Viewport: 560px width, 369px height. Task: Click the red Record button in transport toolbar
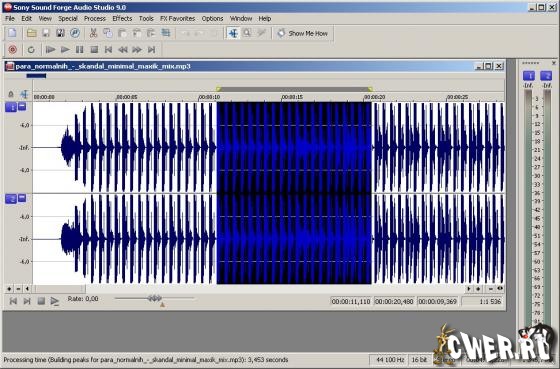pyautogui.click(x=12, y=50)
